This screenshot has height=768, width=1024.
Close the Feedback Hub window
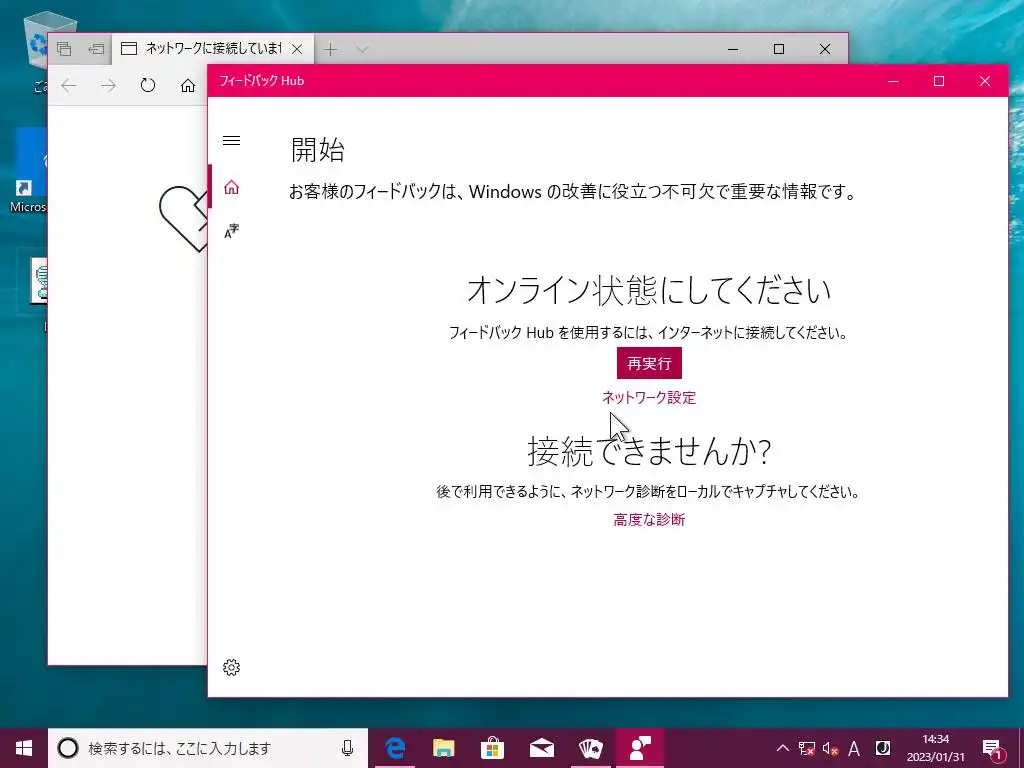[985, 81]
